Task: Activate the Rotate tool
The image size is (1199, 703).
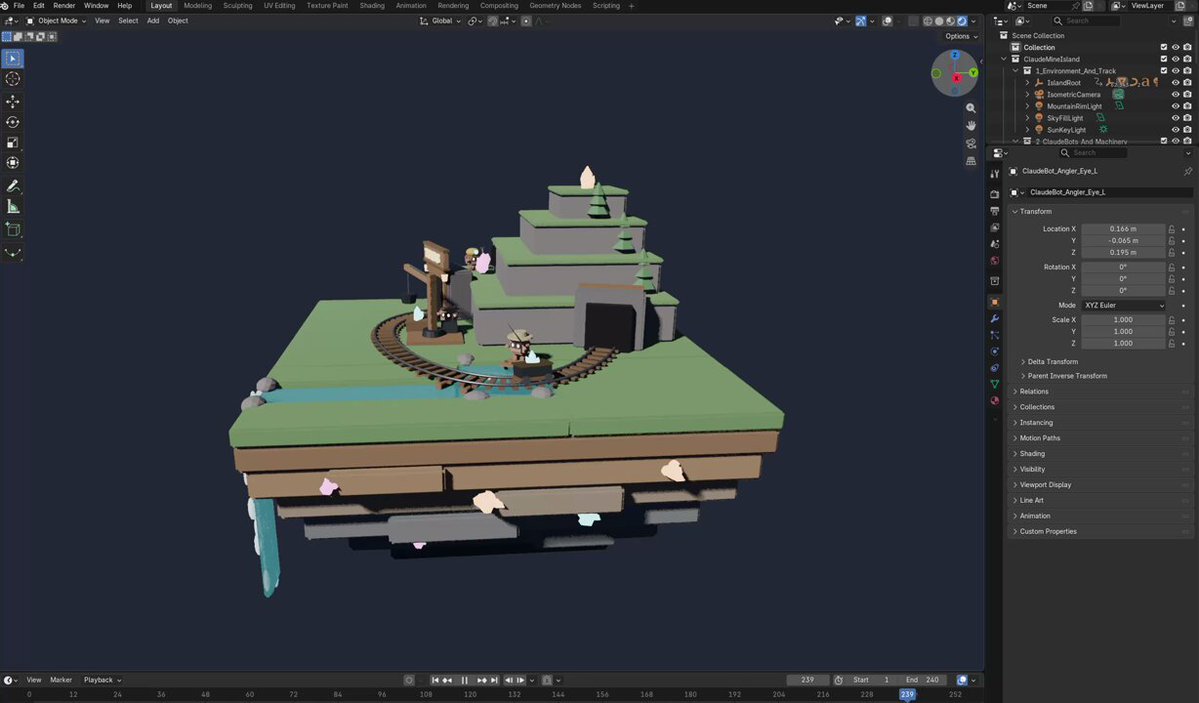Action: pos(13,122)
